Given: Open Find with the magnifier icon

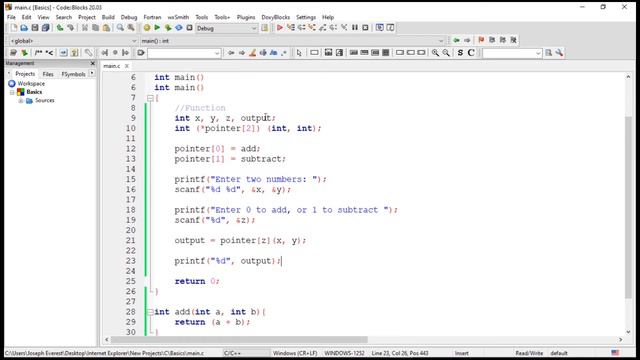Looking at the screenshot, I should click(x=120, y=28).
